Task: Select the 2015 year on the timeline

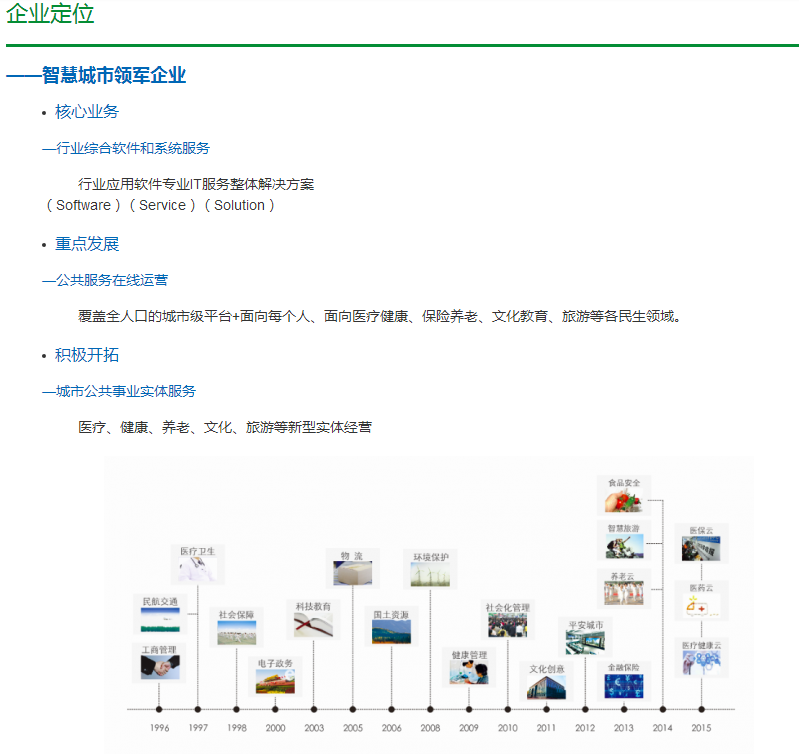Action: point(701,728)
